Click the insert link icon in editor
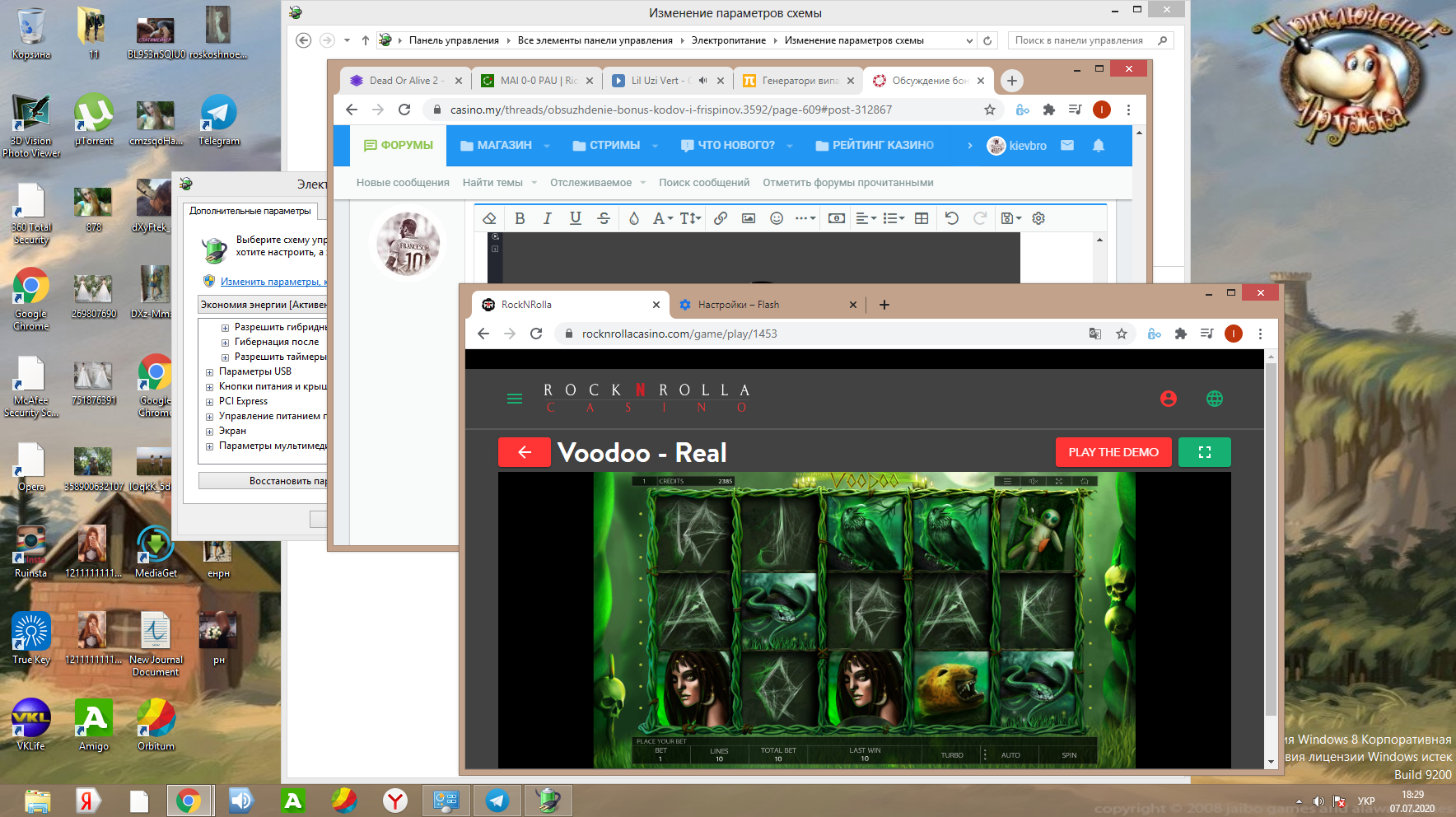 (x=721, y=218)
